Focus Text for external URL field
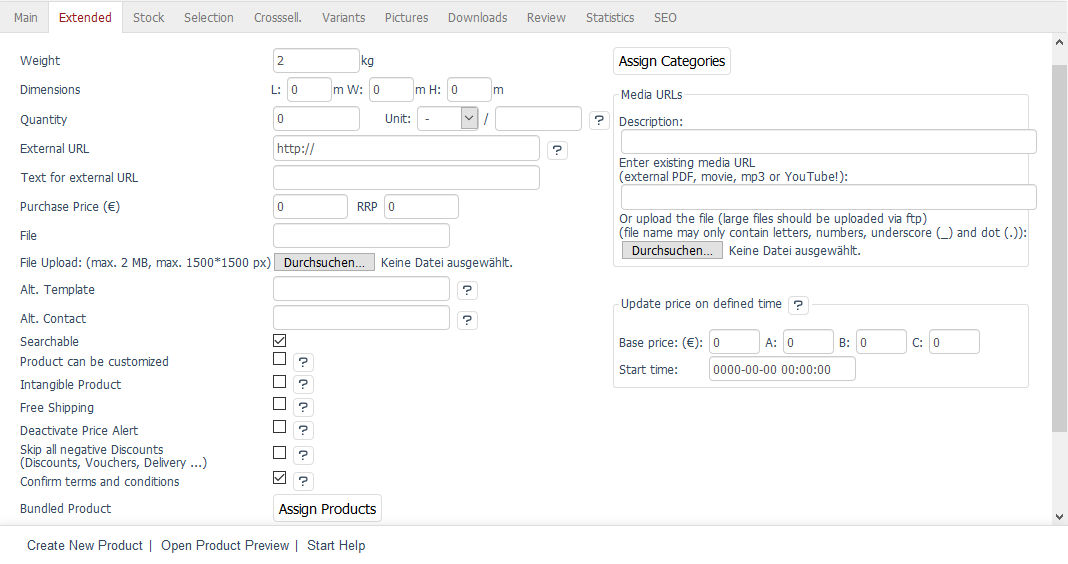The height and width of the screenshot is (564, 1068). [407, 178]
